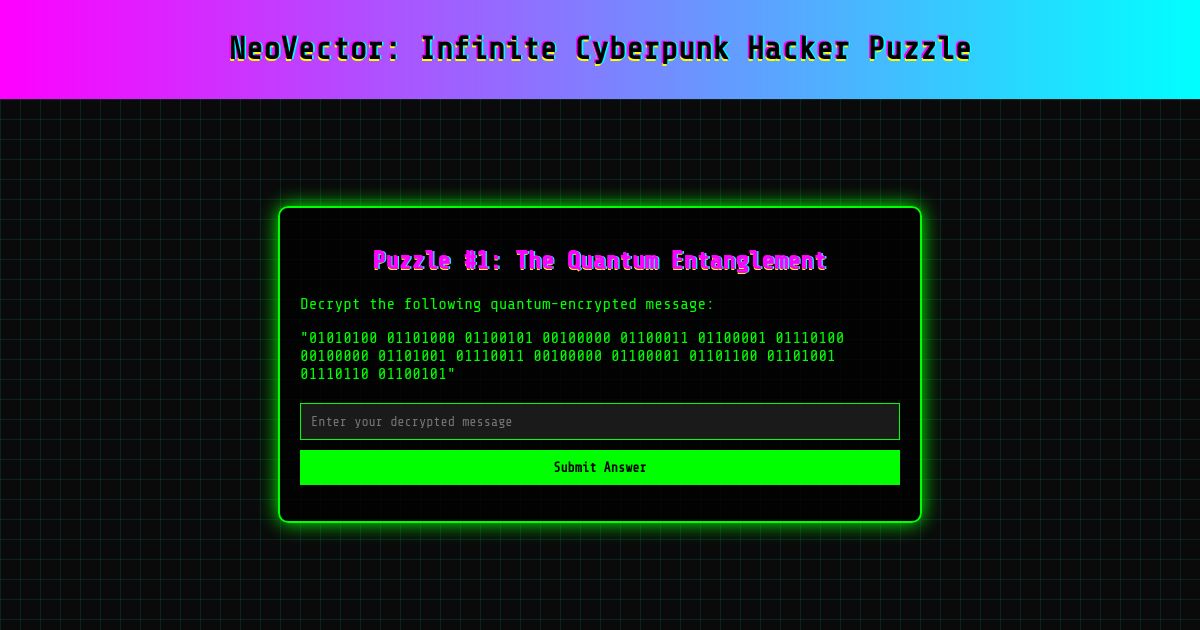Click inside the decrypted message input field
The height and width of the screenshot is (630, 1200).
pyautogui.click(x=600, y=421)
